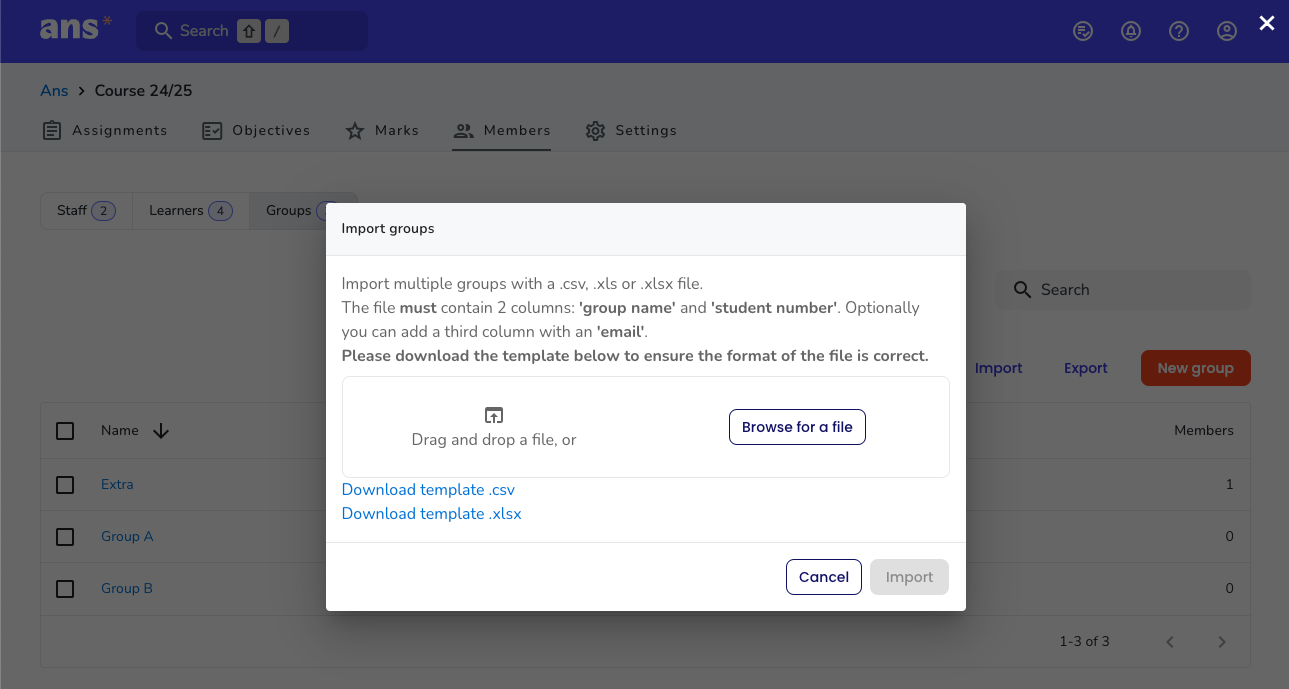
Task: Open the help question mark icon
Action: click(x=1179, y=31)
